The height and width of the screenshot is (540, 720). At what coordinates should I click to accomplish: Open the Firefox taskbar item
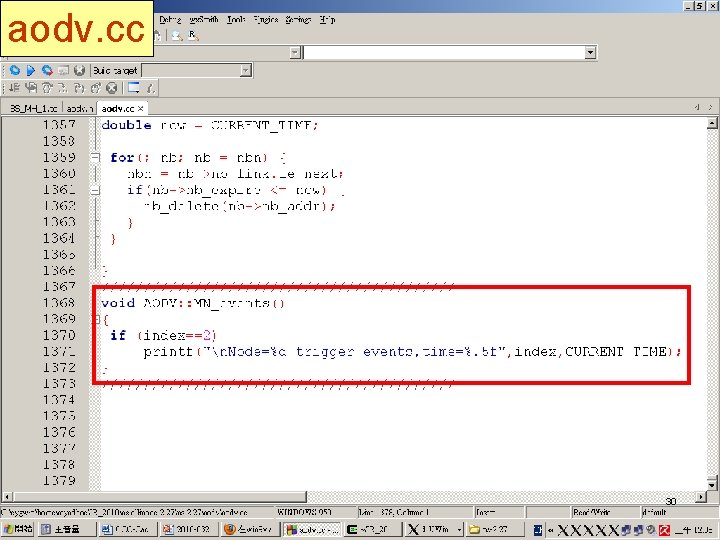250,529
